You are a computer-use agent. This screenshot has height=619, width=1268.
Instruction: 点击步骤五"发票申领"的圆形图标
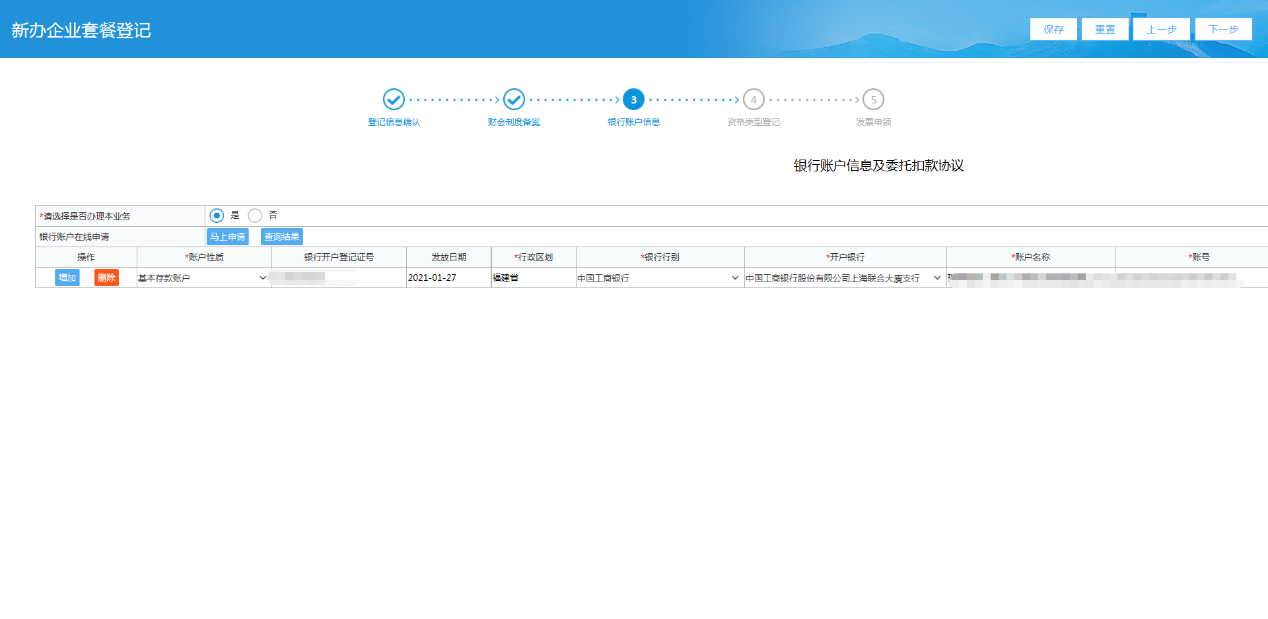pos(874,100)
